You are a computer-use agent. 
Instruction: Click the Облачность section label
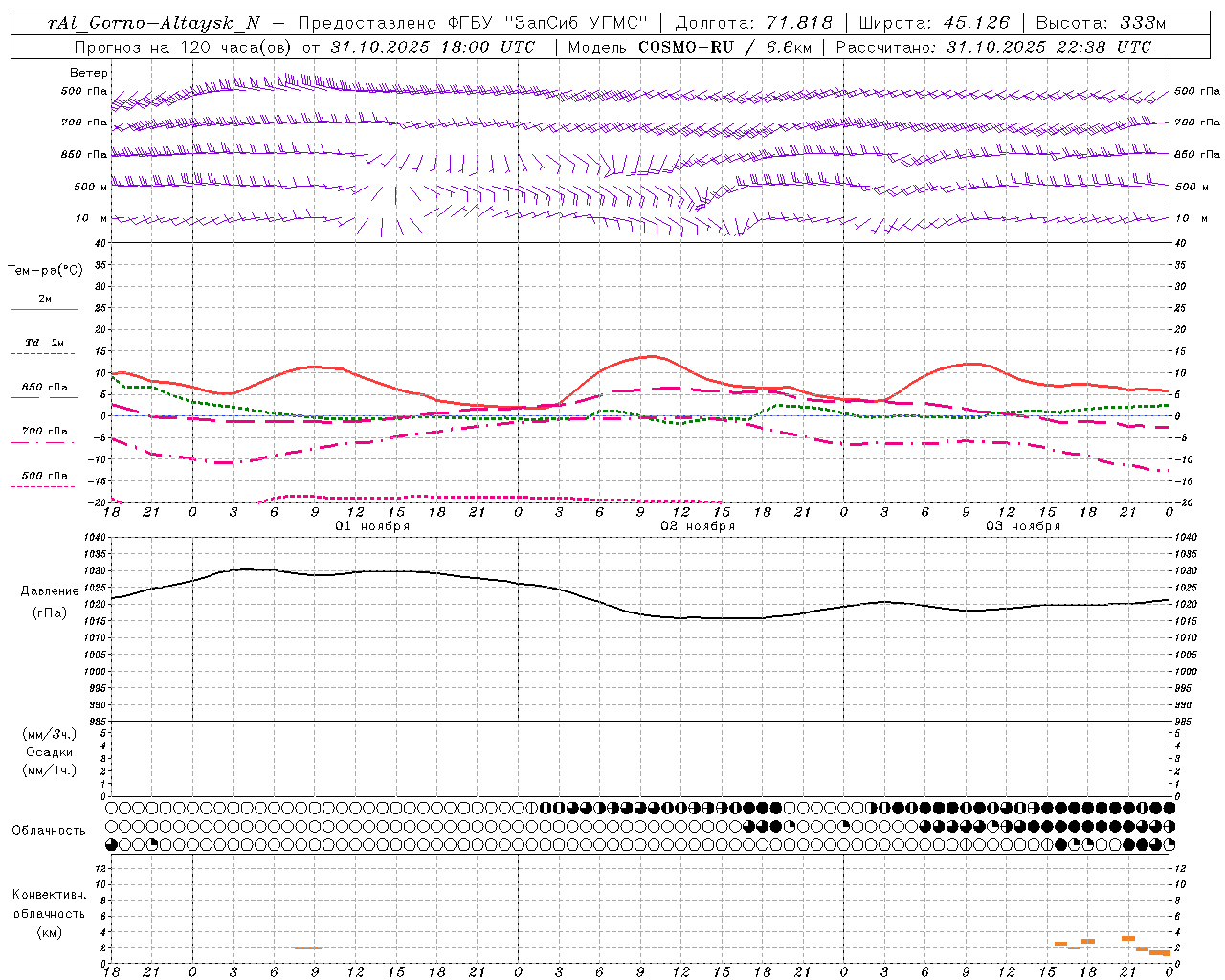click(x=49, y=830)
